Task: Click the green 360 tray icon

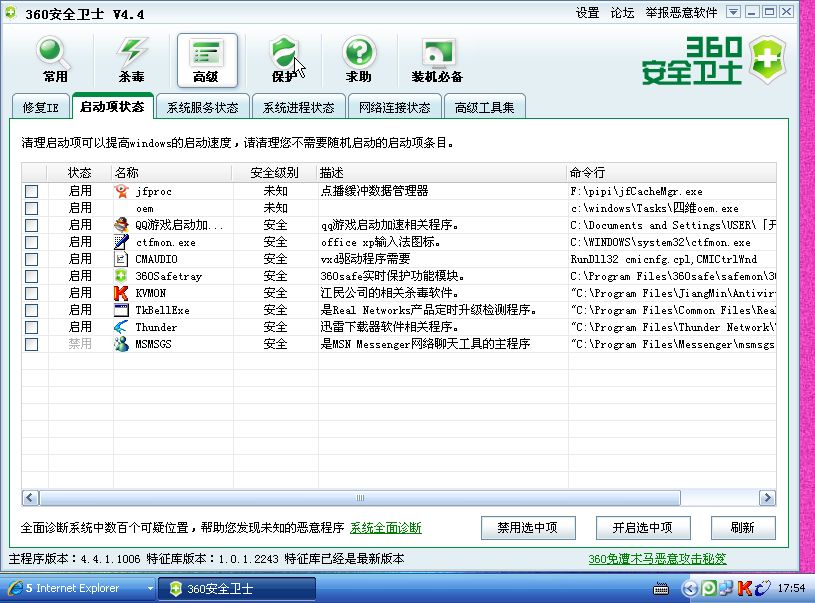Action: [708, 588]
